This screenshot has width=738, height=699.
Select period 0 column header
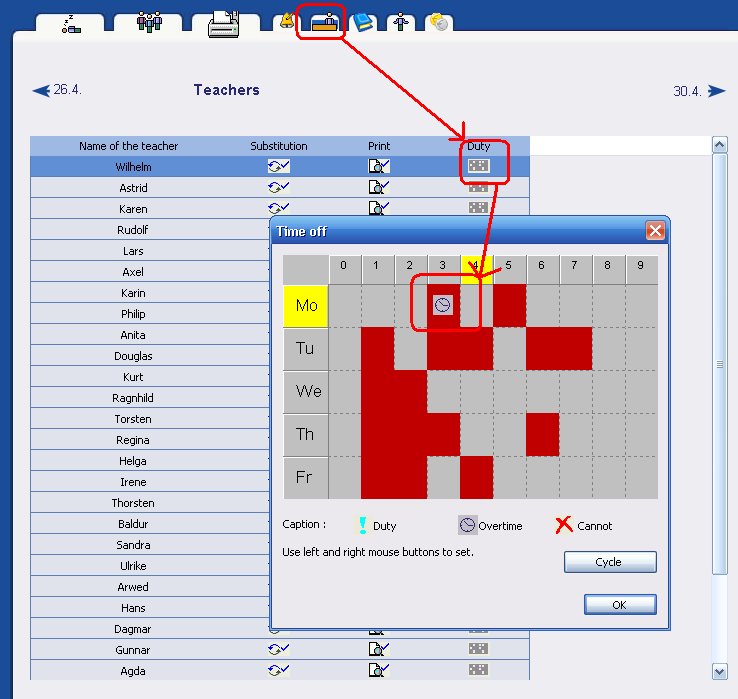point(345,270)
